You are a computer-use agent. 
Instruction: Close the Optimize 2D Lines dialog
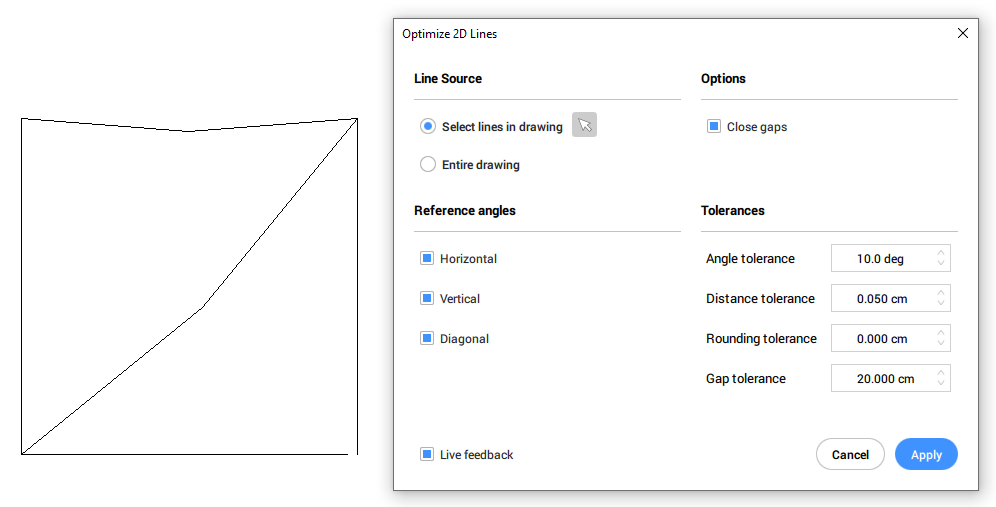click(963, 33)
